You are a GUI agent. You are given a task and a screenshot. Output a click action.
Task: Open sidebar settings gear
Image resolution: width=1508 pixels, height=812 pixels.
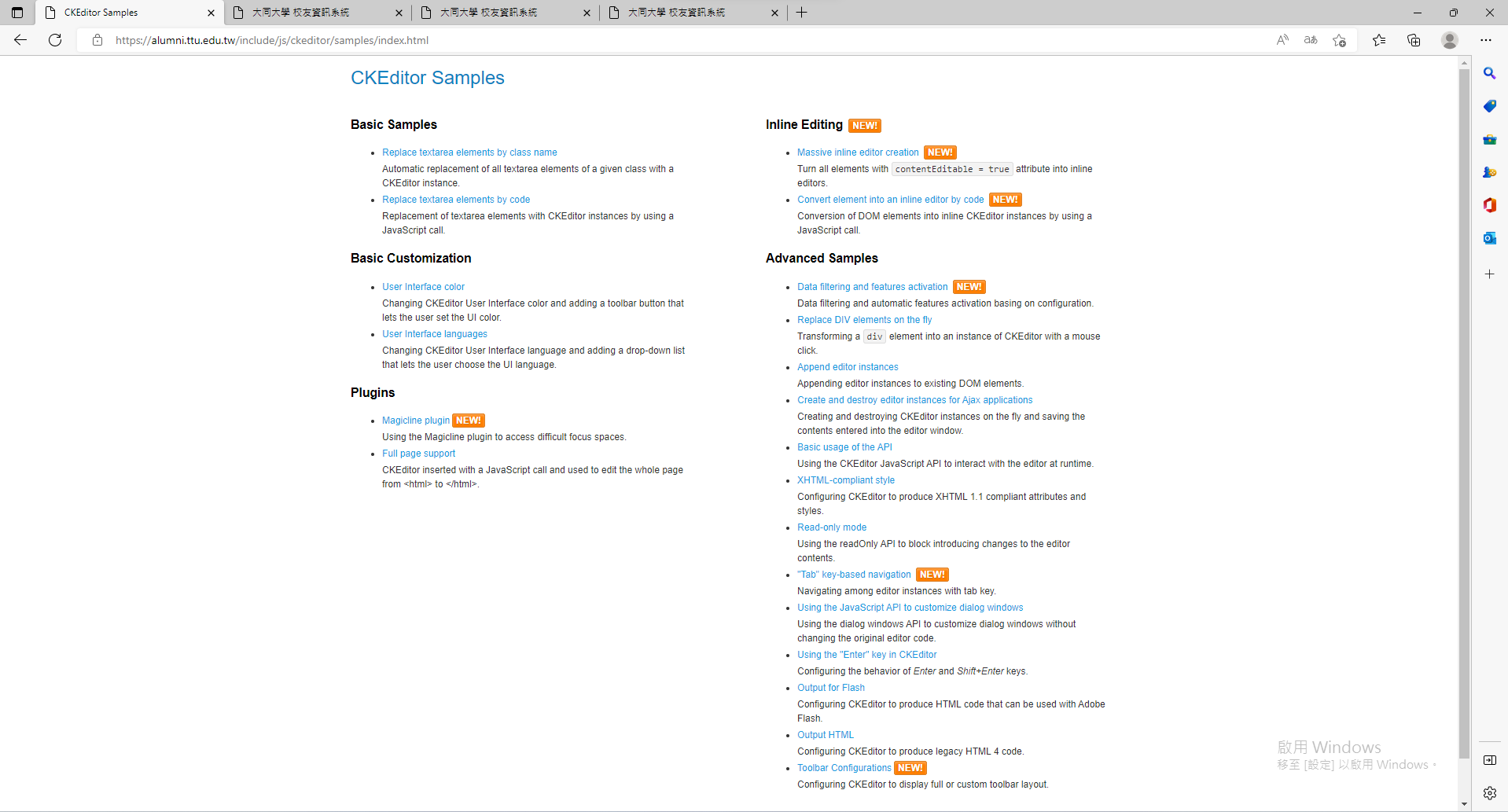[x=1490, y=793]
